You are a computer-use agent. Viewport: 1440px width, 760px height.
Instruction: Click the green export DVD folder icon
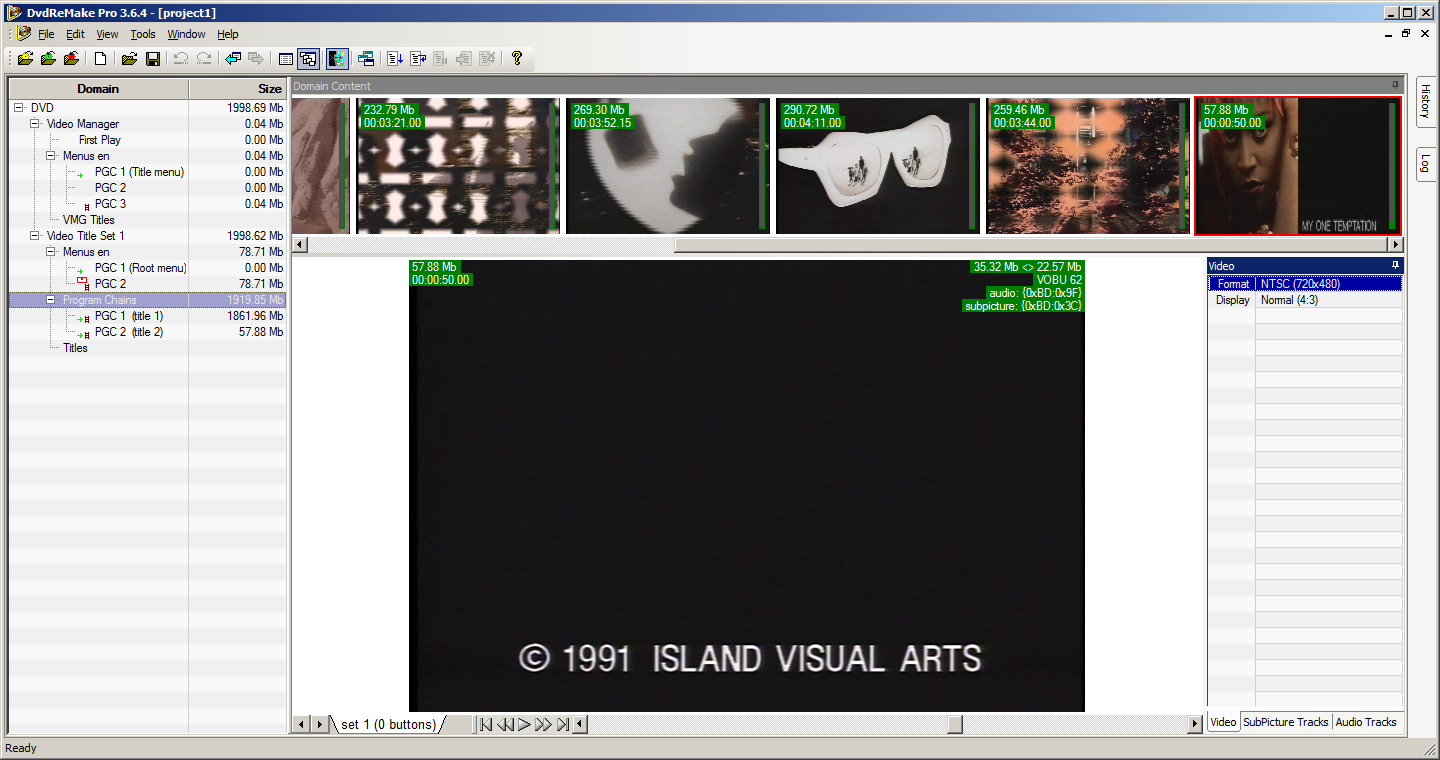(x=48, y=58)
